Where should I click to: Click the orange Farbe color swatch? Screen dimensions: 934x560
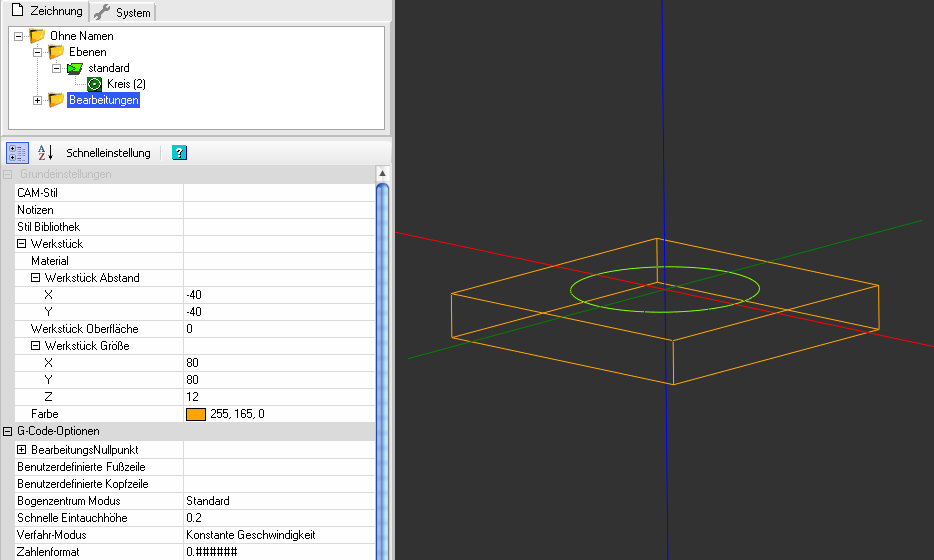196,414
